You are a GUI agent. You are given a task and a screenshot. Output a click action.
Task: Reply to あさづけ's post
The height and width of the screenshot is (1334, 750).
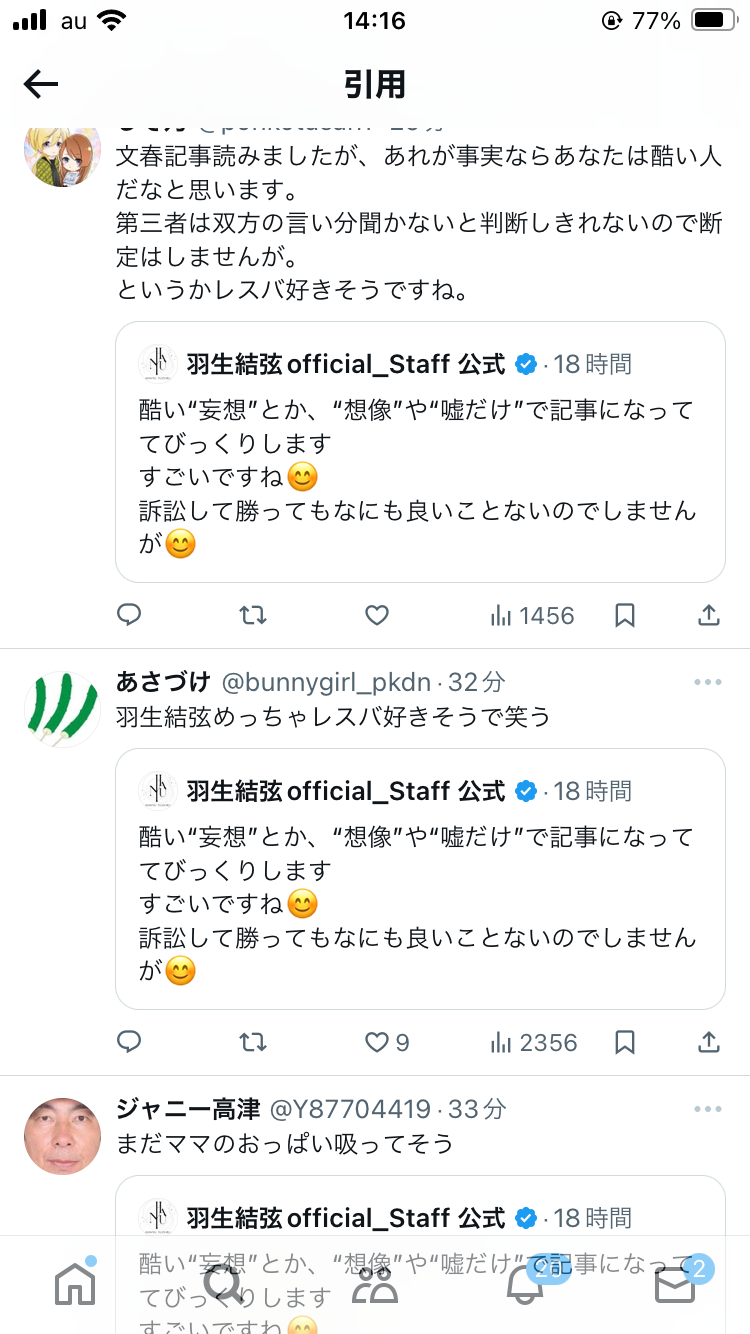(129, 1042)
